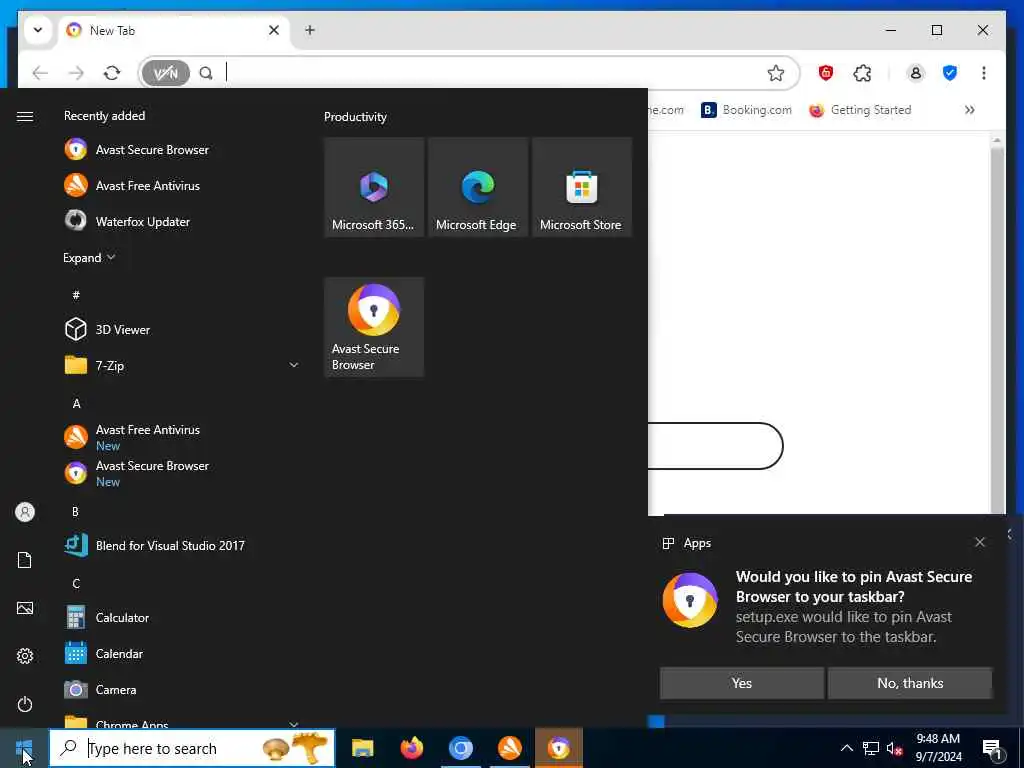Open File Explorer from the taskbar
1024x768 pixels.
pos(362,748)
